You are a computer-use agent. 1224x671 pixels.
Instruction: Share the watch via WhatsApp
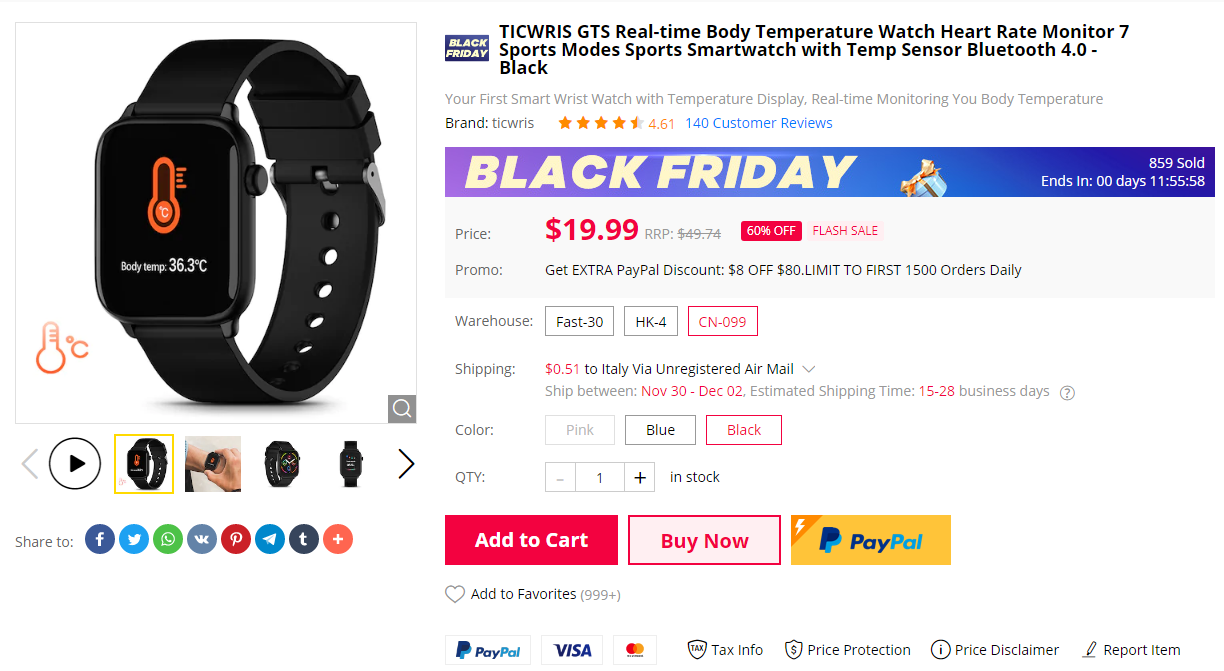point(168,539)
